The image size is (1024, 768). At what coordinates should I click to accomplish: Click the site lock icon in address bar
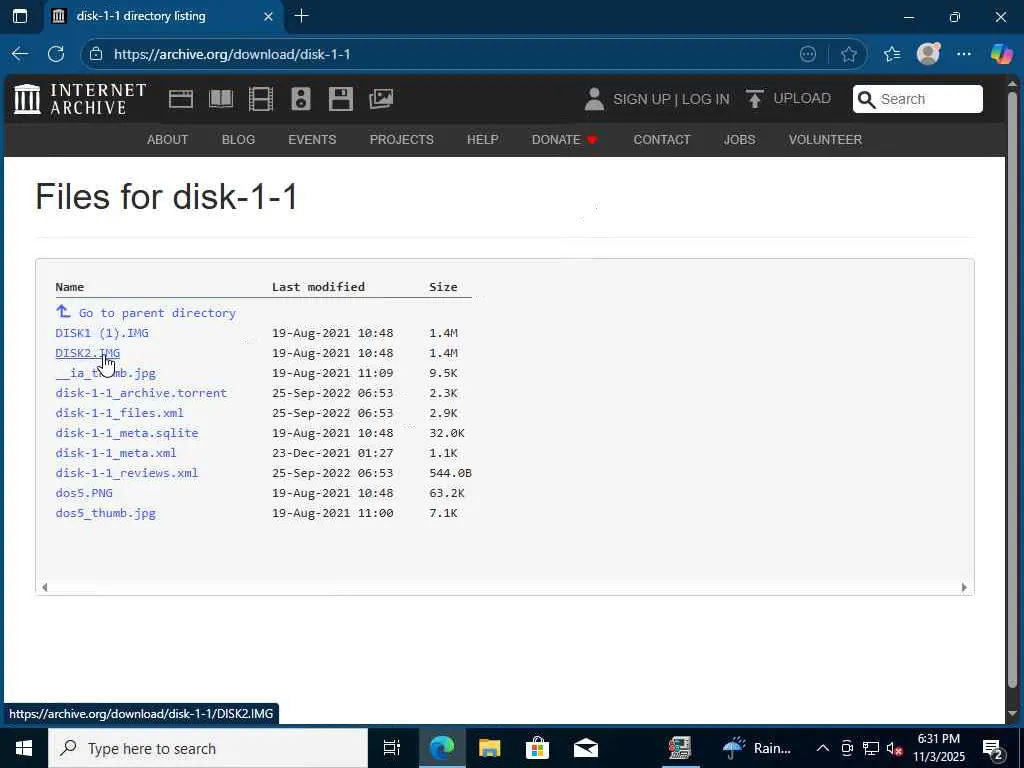coord(96,54)
